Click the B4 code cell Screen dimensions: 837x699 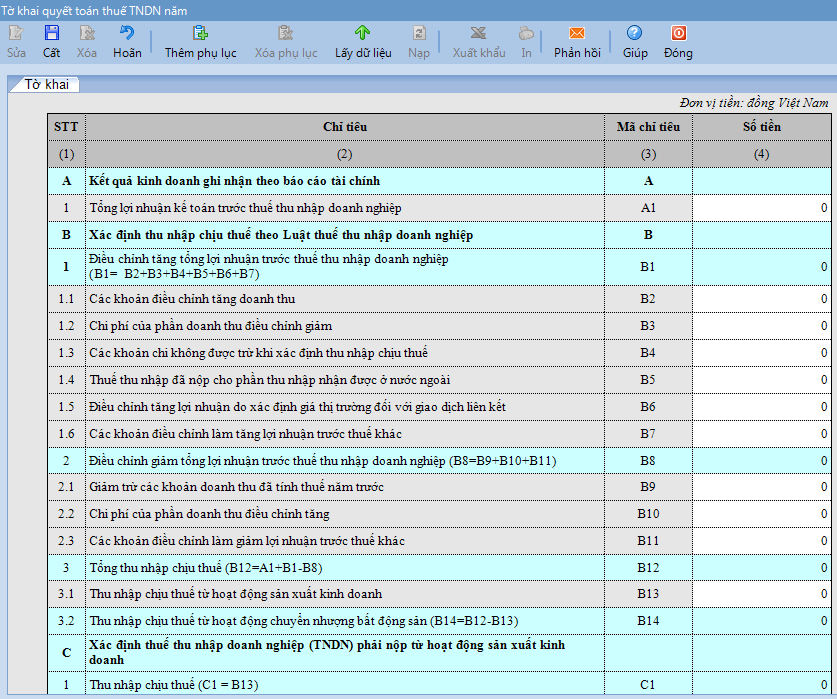(648, 353)
